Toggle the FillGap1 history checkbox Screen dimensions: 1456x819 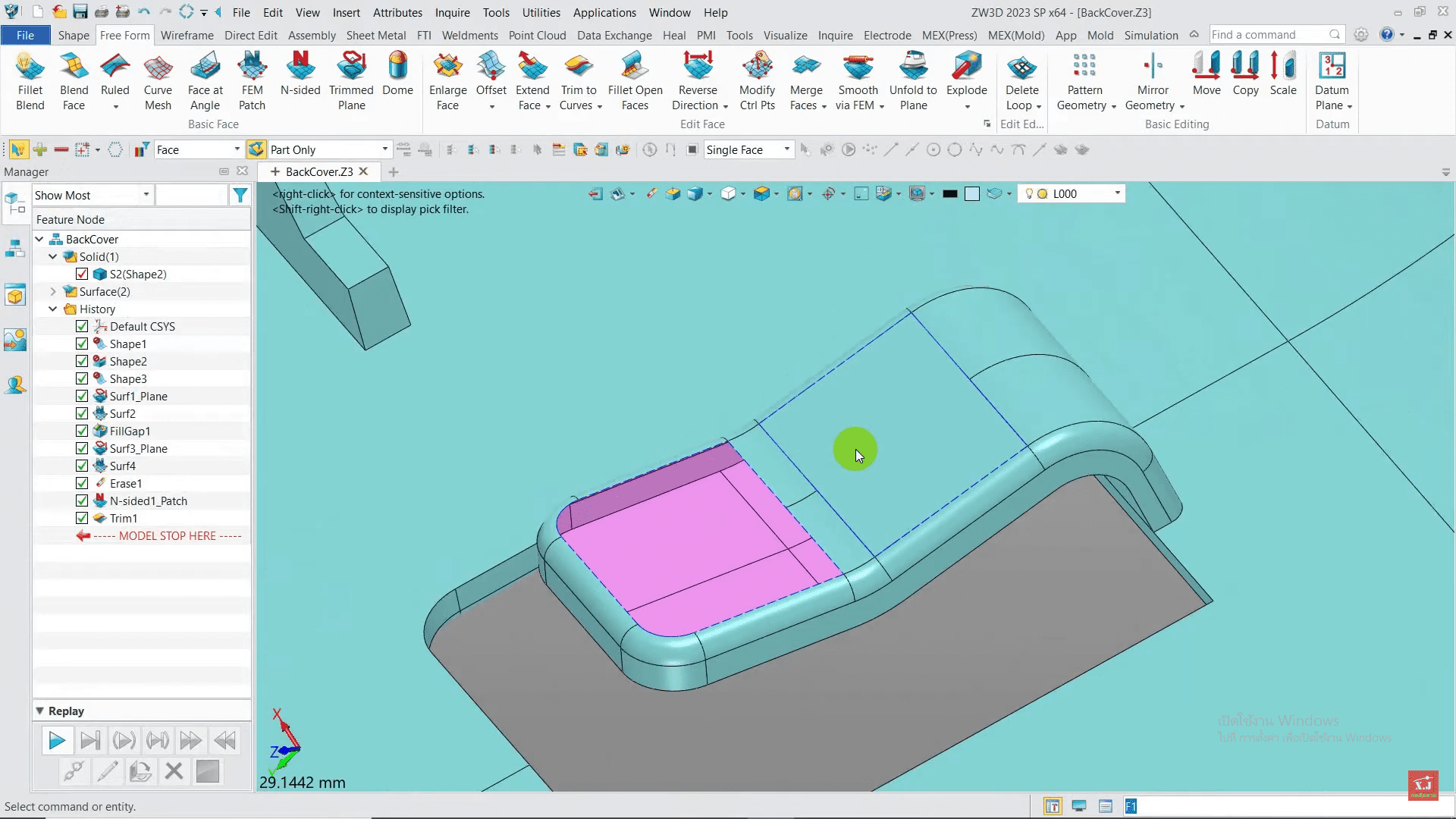(82, 431)
